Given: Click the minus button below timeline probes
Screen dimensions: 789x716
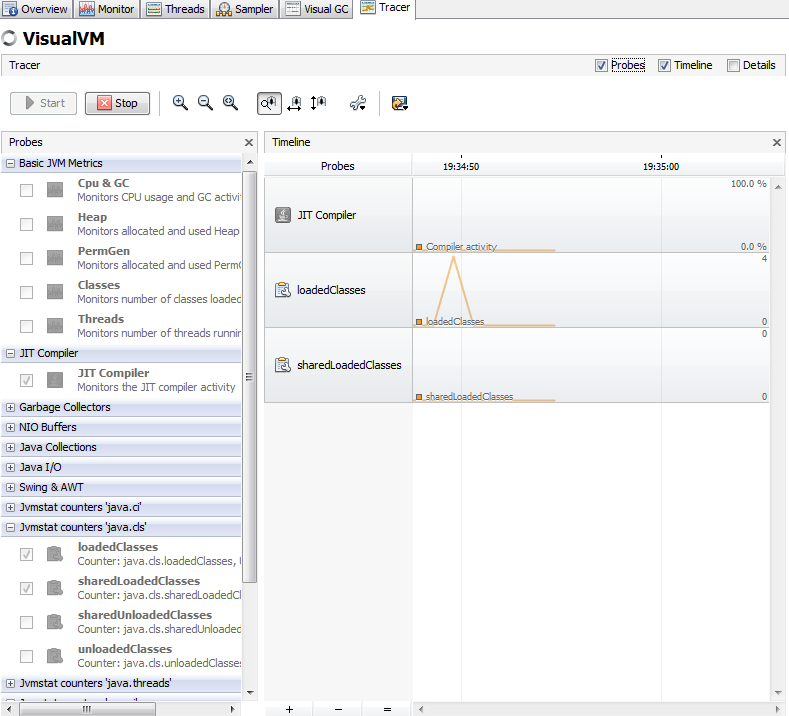Looking at the screenshot, I should point(338,709).
